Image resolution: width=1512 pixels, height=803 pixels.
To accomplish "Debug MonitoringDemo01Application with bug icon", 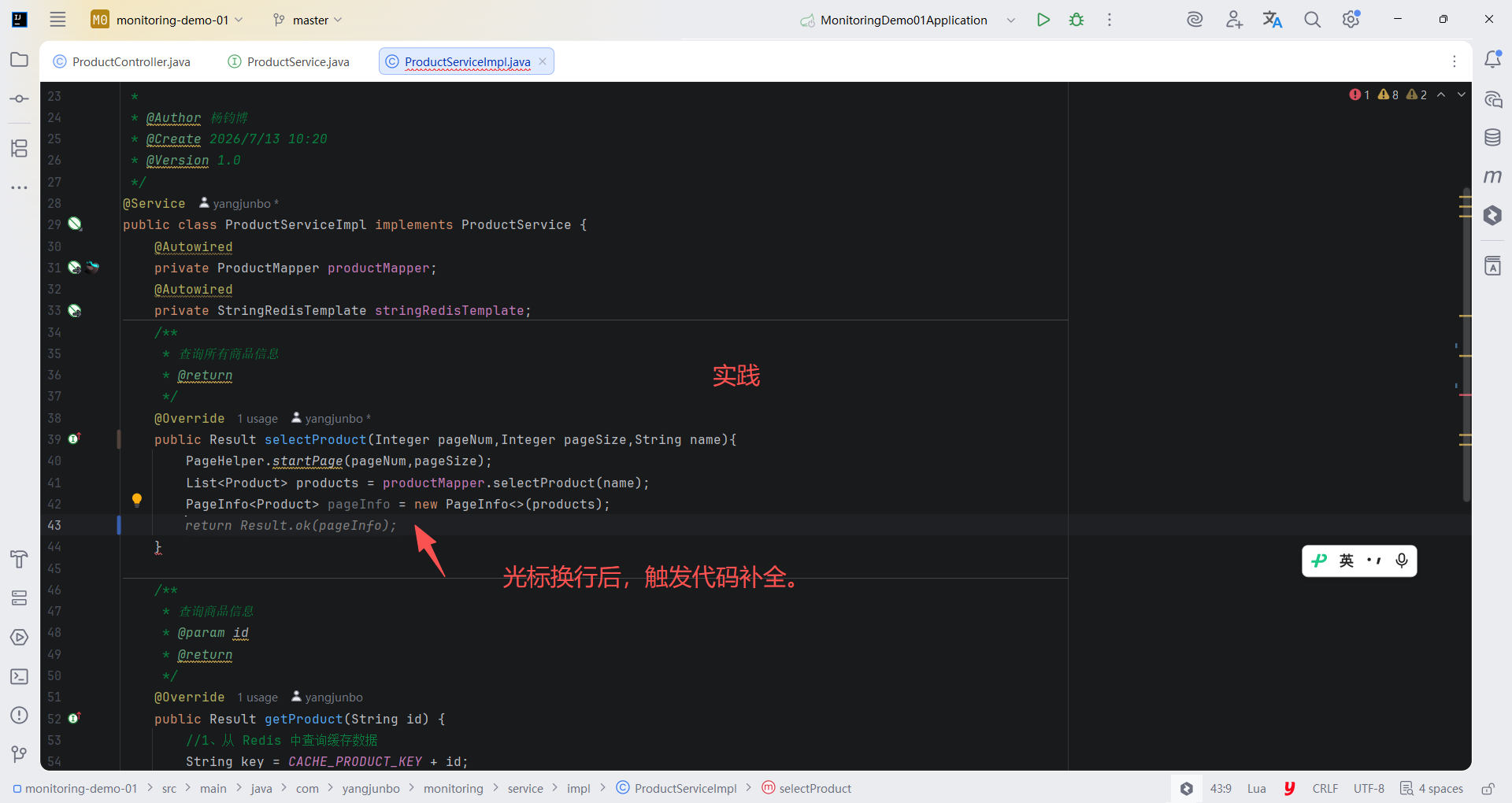I will coord(1077,20).
